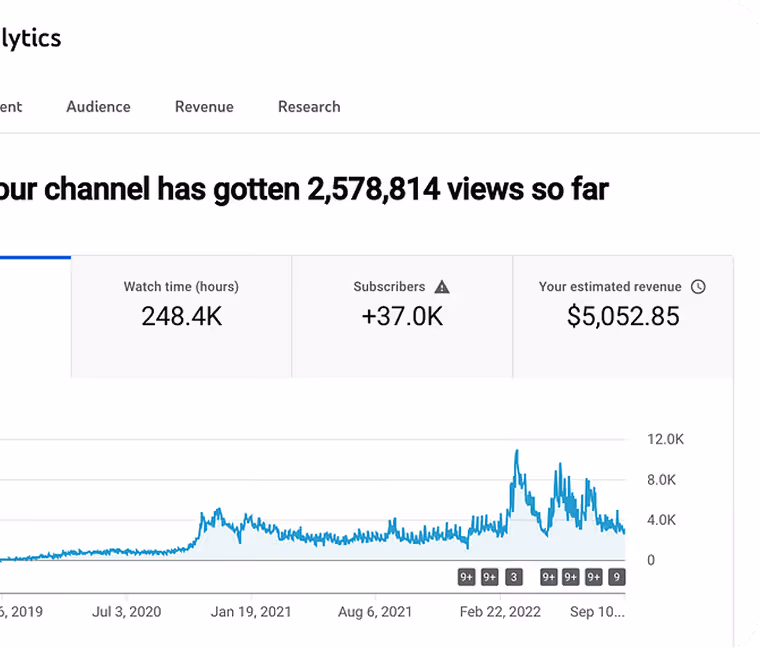Switch to the Revenue tab
This screenshot has height=648, width=760.
[204, 107]
